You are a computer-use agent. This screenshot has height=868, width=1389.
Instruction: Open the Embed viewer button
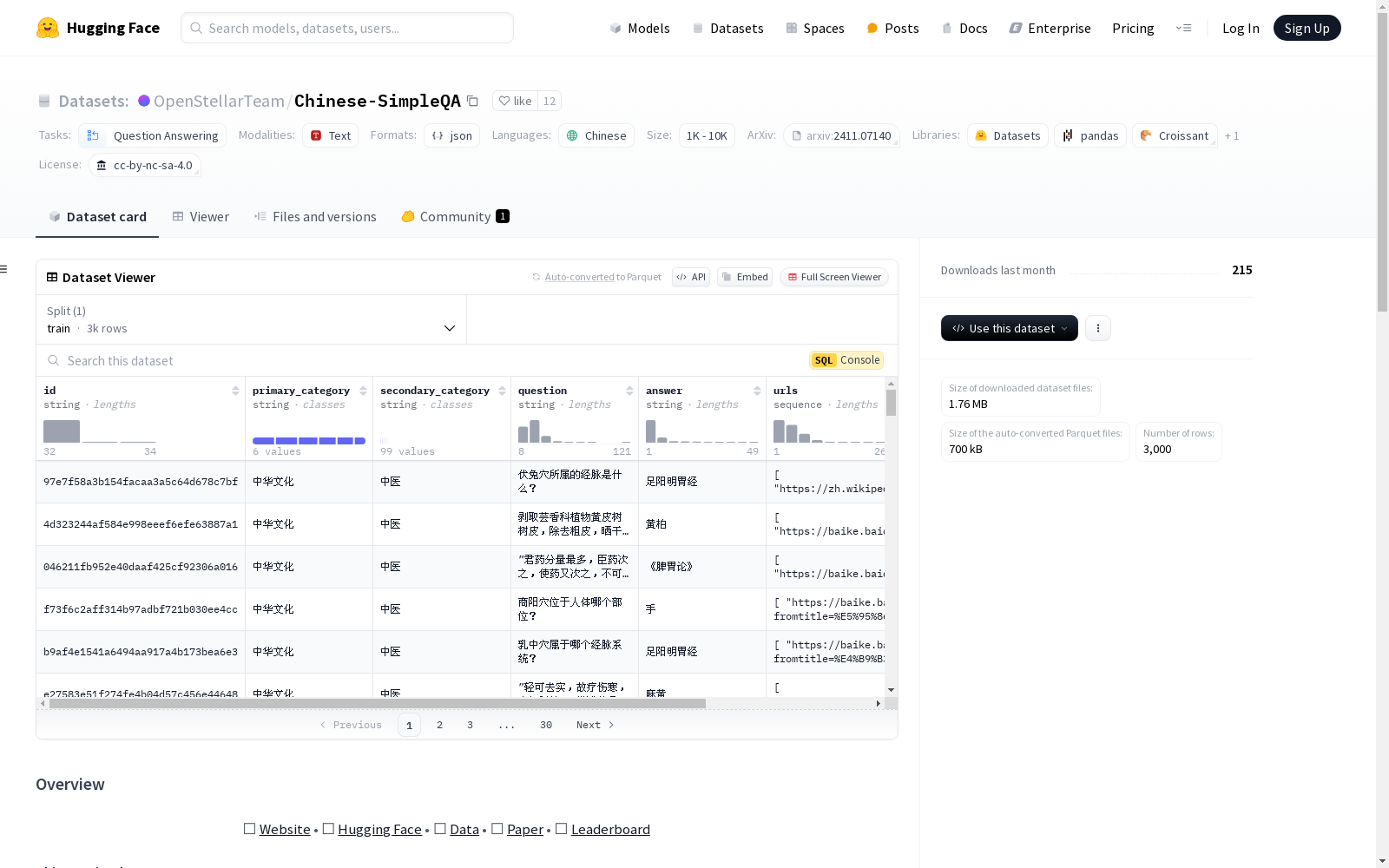click(745, 277)
